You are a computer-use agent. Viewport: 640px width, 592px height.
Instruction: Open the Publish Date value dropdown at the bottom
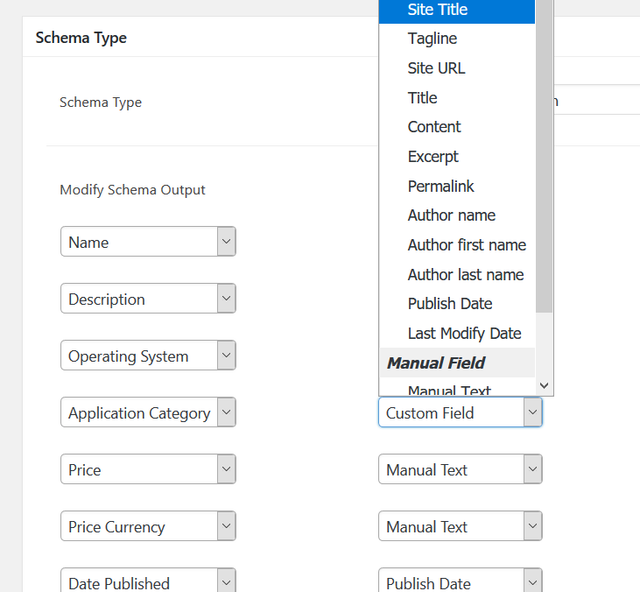coord(460,581)
